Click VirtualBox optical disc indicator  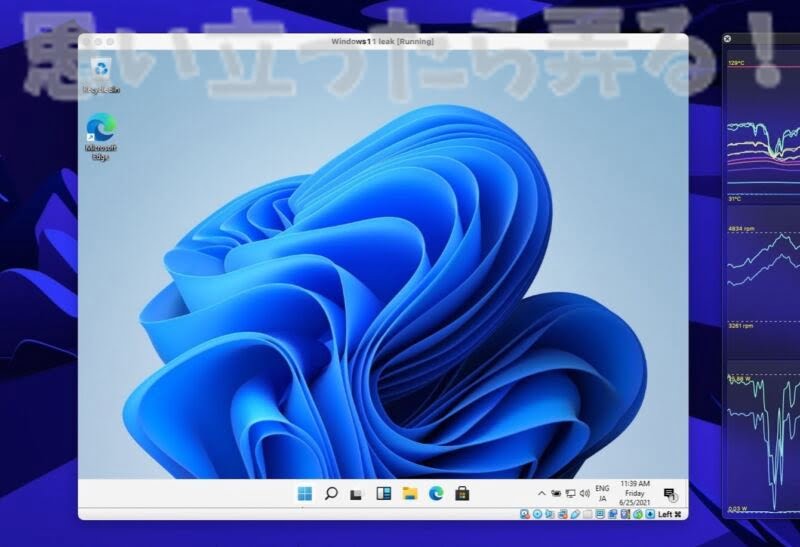click(x=538, y=514)
